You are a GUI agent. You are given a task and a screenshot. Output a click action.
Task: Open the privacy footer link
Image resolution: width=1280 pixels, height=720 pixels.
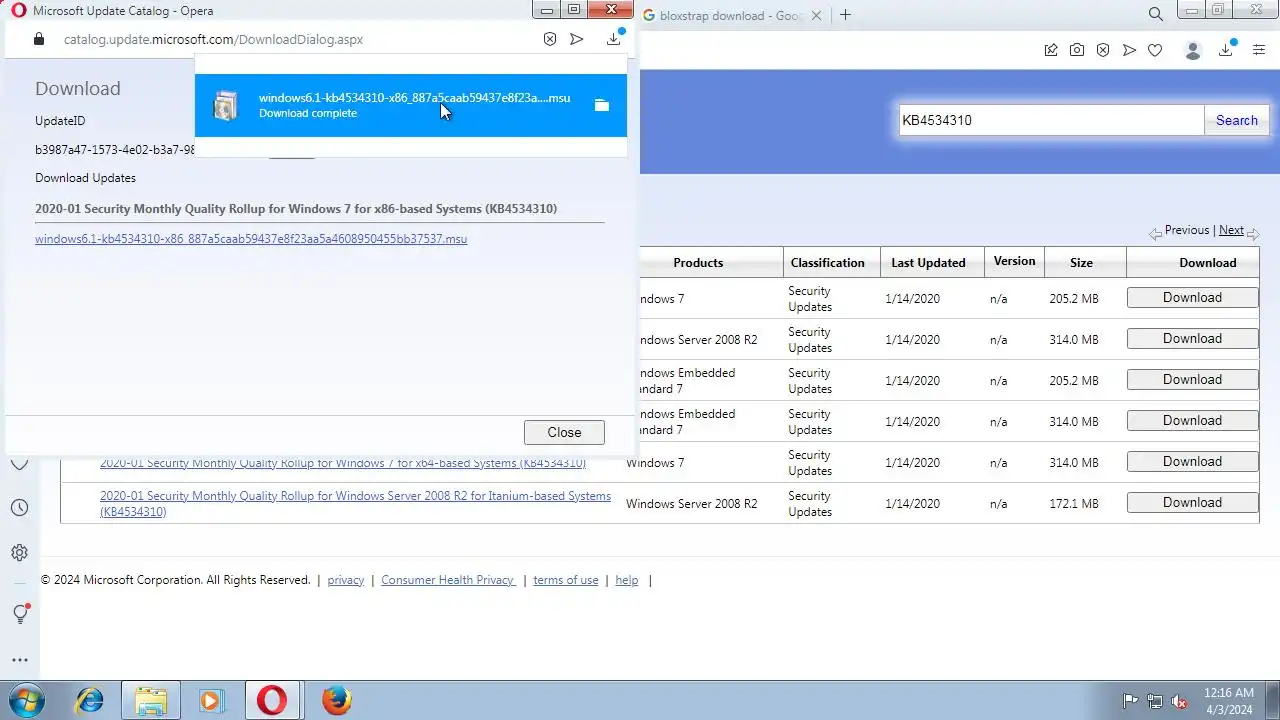pos(345,580)
